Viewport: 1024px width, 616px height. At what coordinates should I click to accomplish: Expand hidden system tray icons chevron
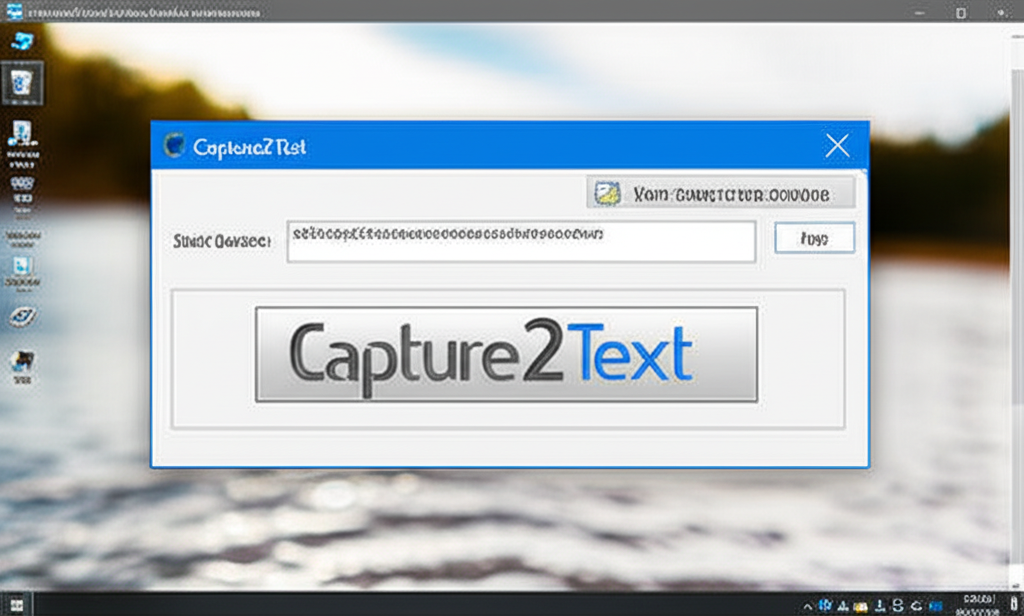[809, 605]
